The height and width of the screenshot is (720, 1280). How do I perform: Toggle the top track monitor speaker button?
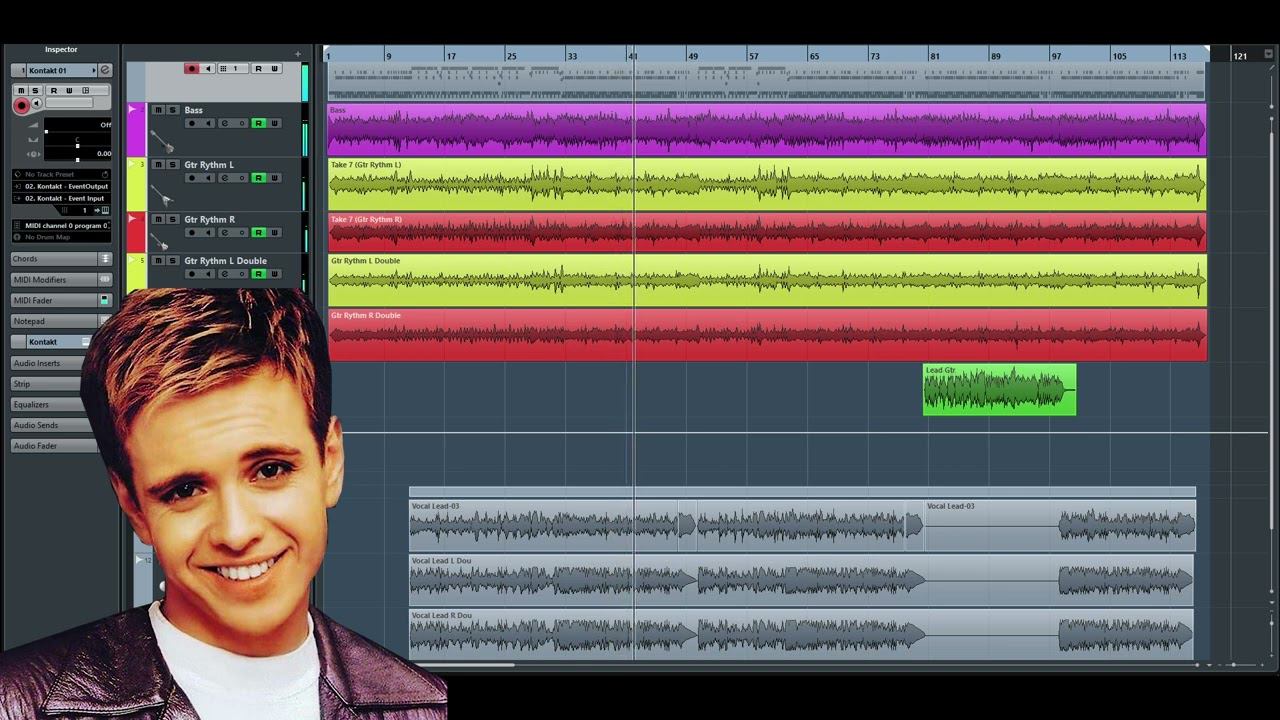pos(208,68)
